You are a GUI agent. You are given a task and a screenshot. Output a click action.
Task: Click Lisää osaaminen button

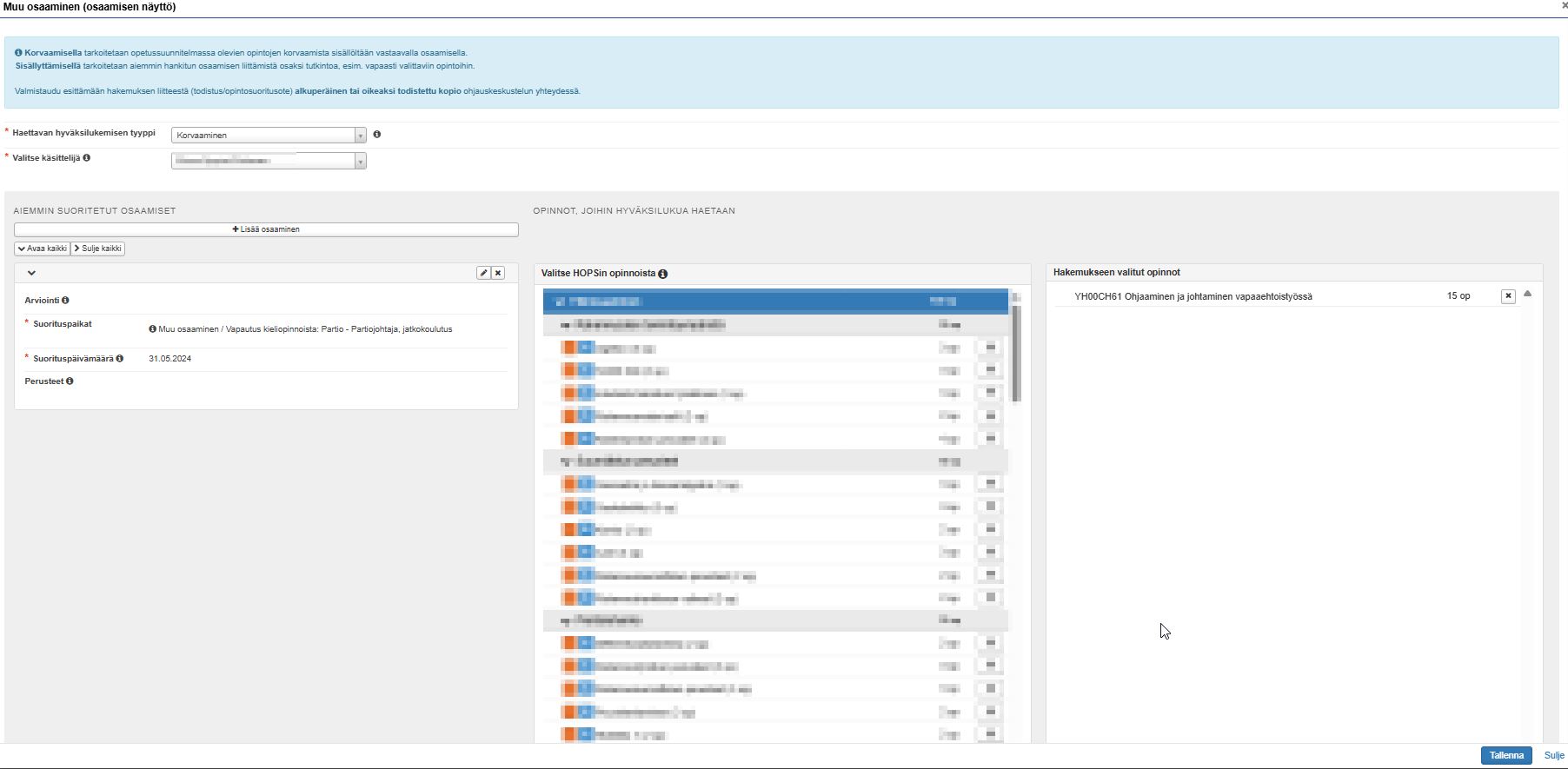tap(266, 229)
